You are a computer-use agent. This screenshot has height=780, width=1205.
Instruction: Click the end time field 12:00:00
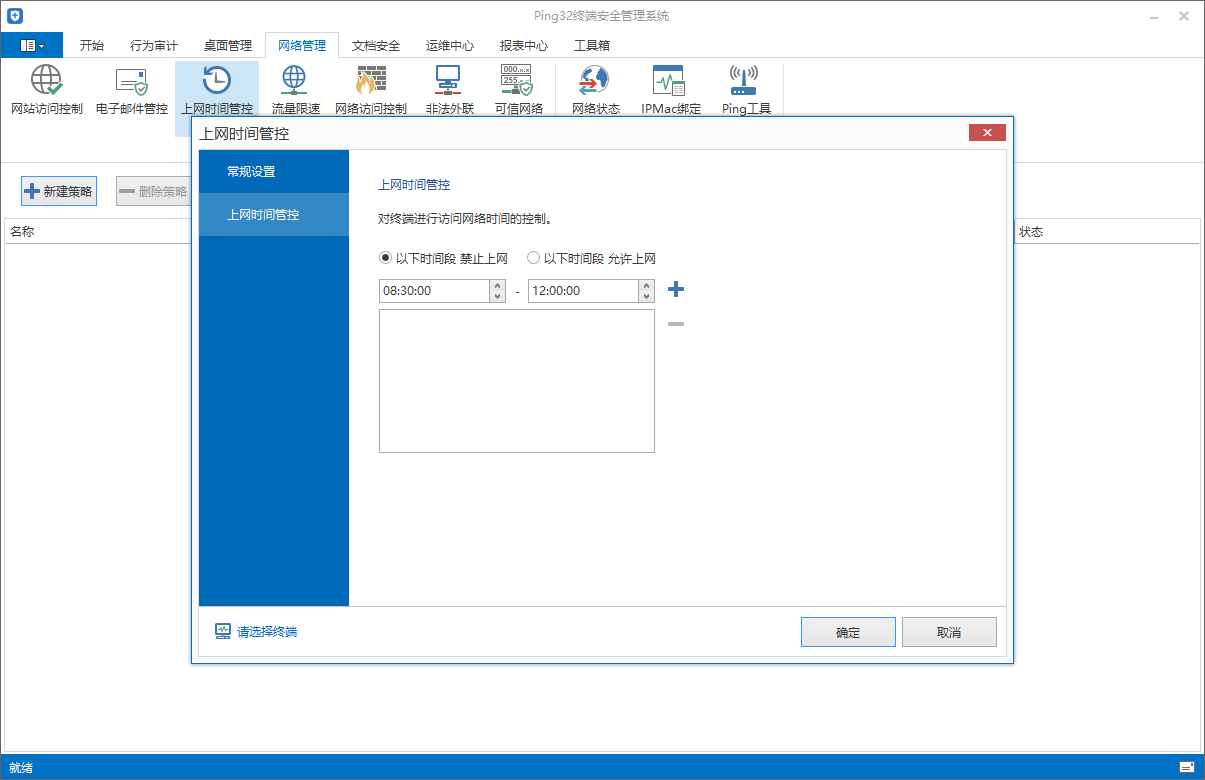tap(583, 290)
